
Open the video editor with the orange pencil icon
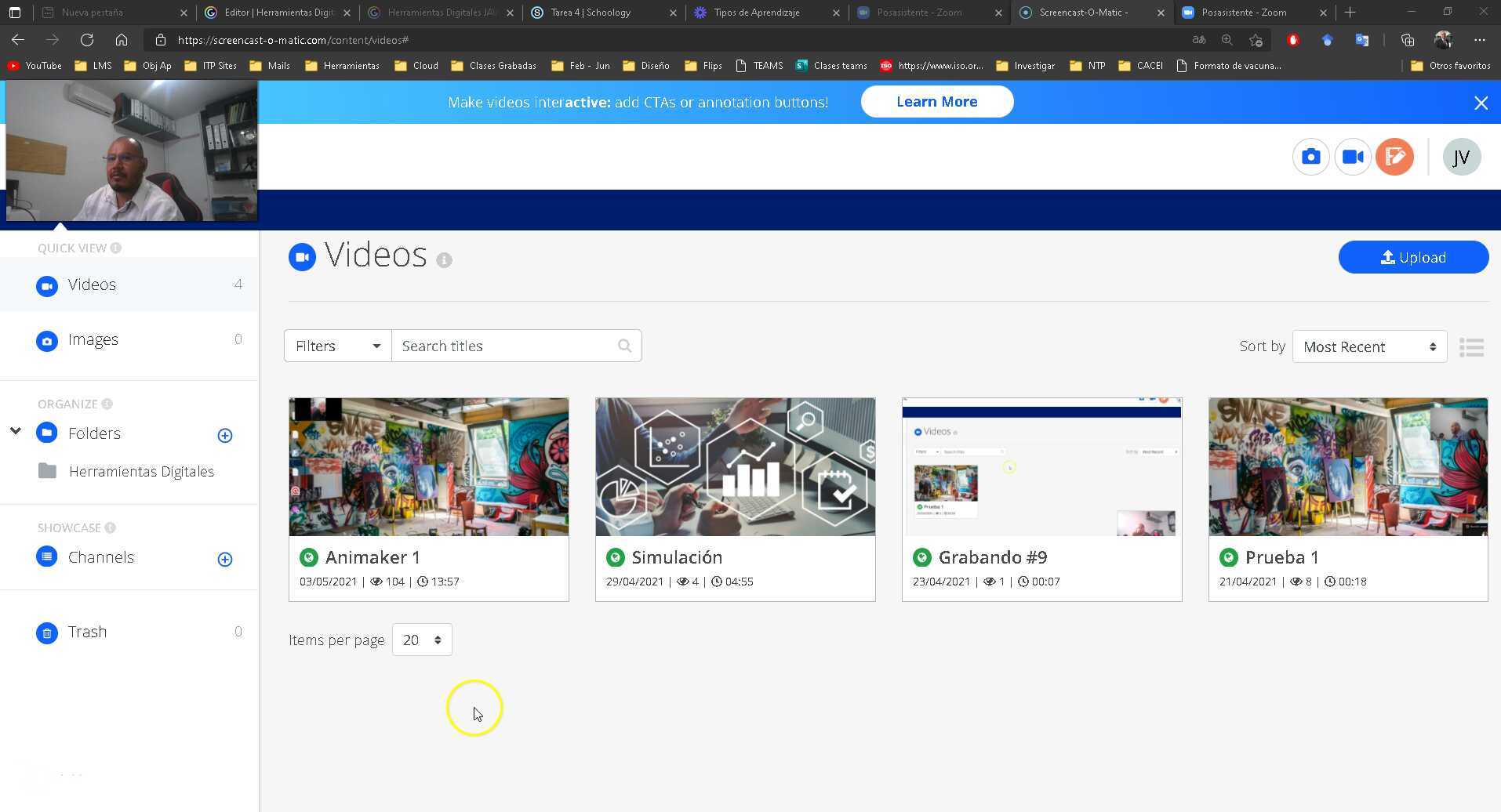pos(1395,156)
